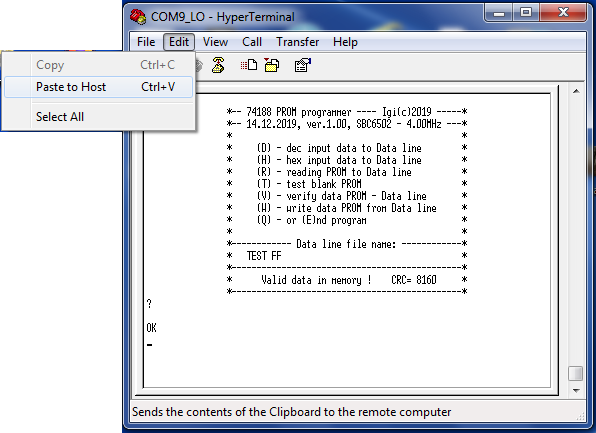Click the Disconnect phone toolbar icon
The image size is (596, 433).
point(218,65)
